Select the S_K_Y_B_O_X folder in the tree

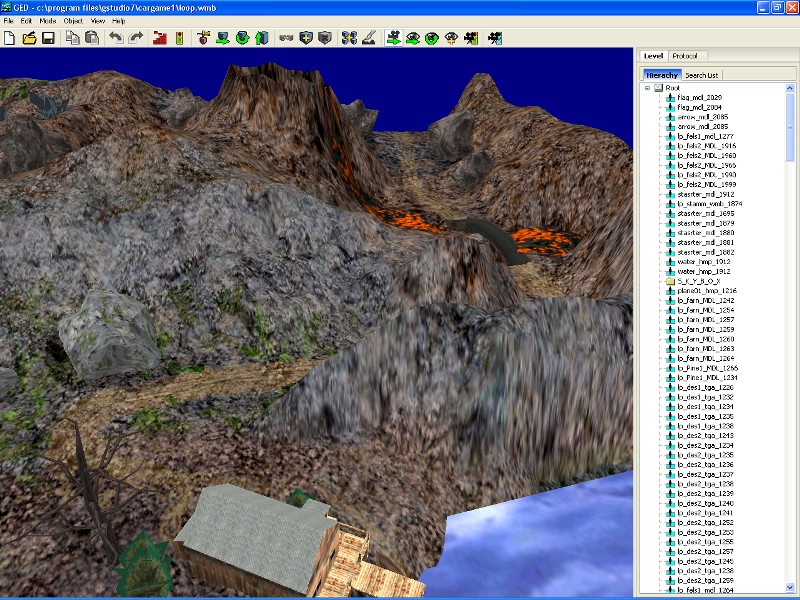pyautogui.click(x=699, y=282)
